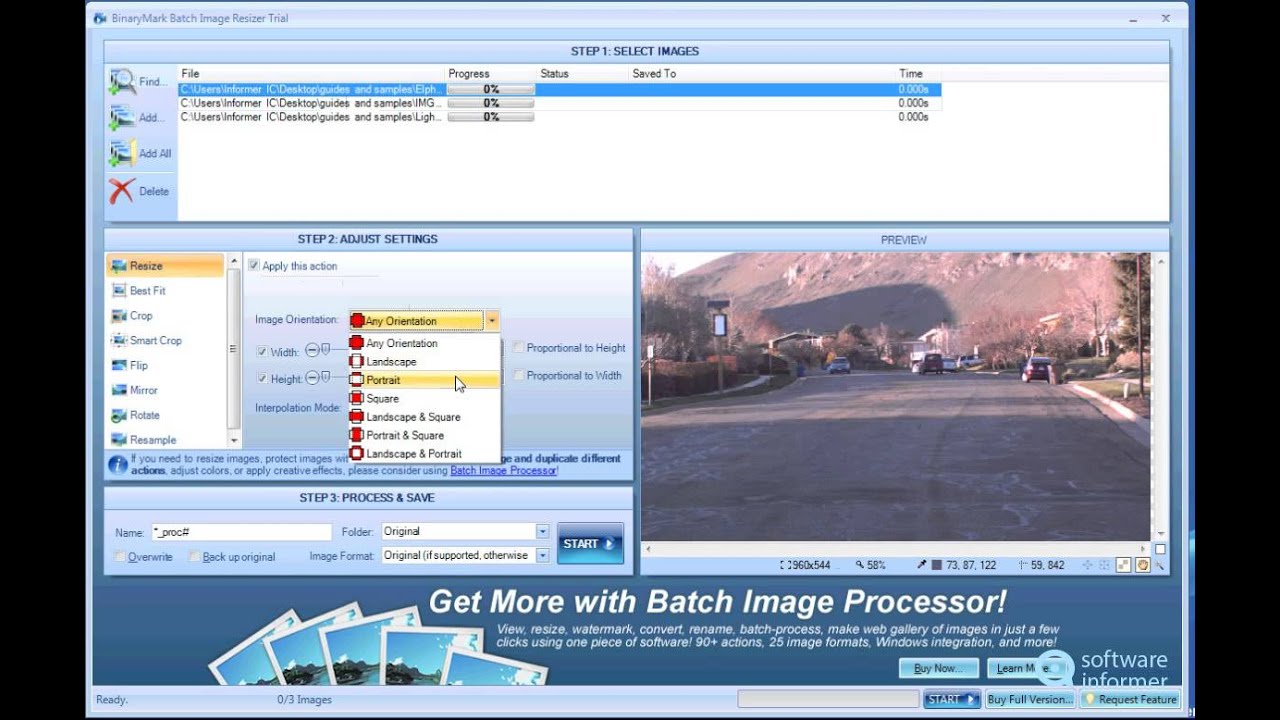Open the Image Format dropdown

coord(542,555)
